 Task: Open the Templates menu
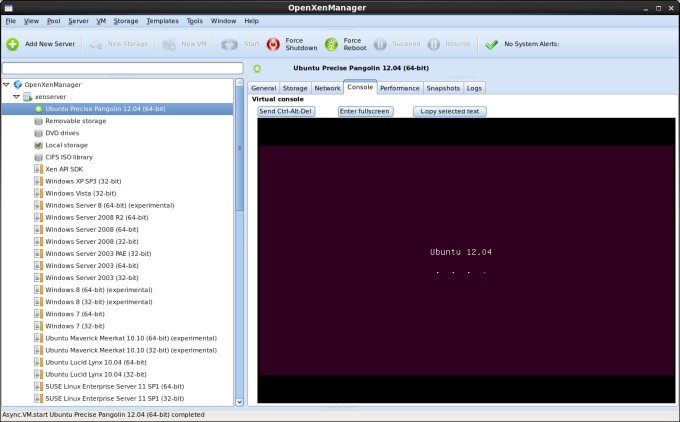pos(163,21)
